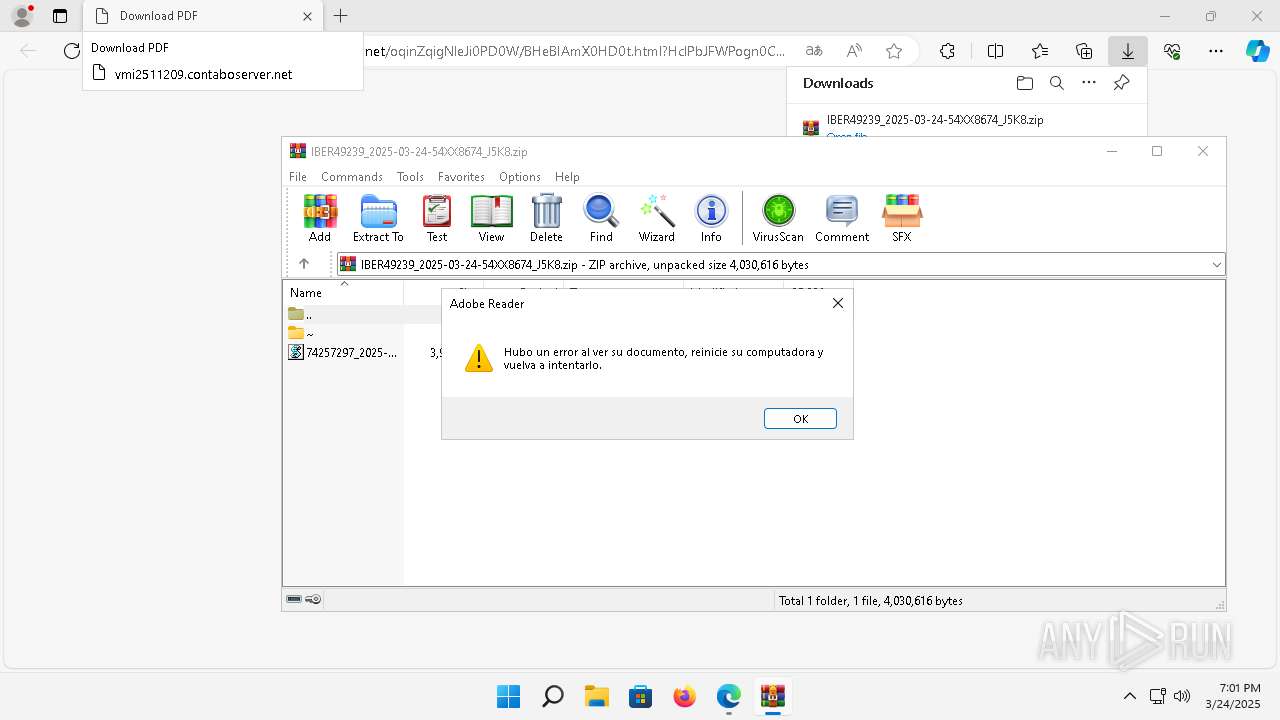Open the View toolbar icon

(491, 218)
